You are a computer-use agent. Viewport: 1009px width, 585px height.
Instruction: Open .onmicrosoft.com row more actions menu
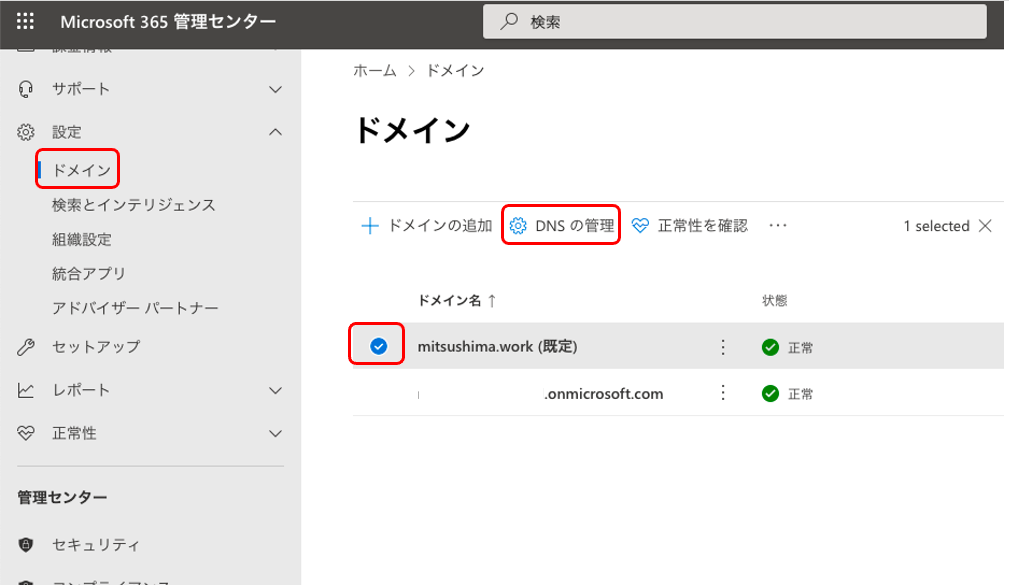[x=723, y=393]
